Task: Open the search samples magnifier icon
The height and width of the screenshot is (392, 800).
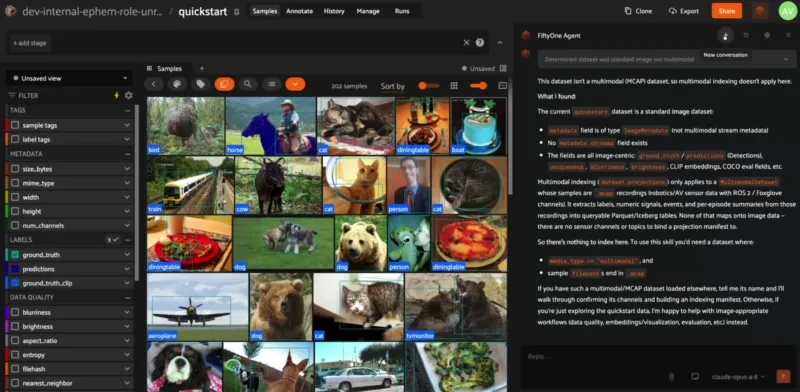Action: [x=248, y=84]
